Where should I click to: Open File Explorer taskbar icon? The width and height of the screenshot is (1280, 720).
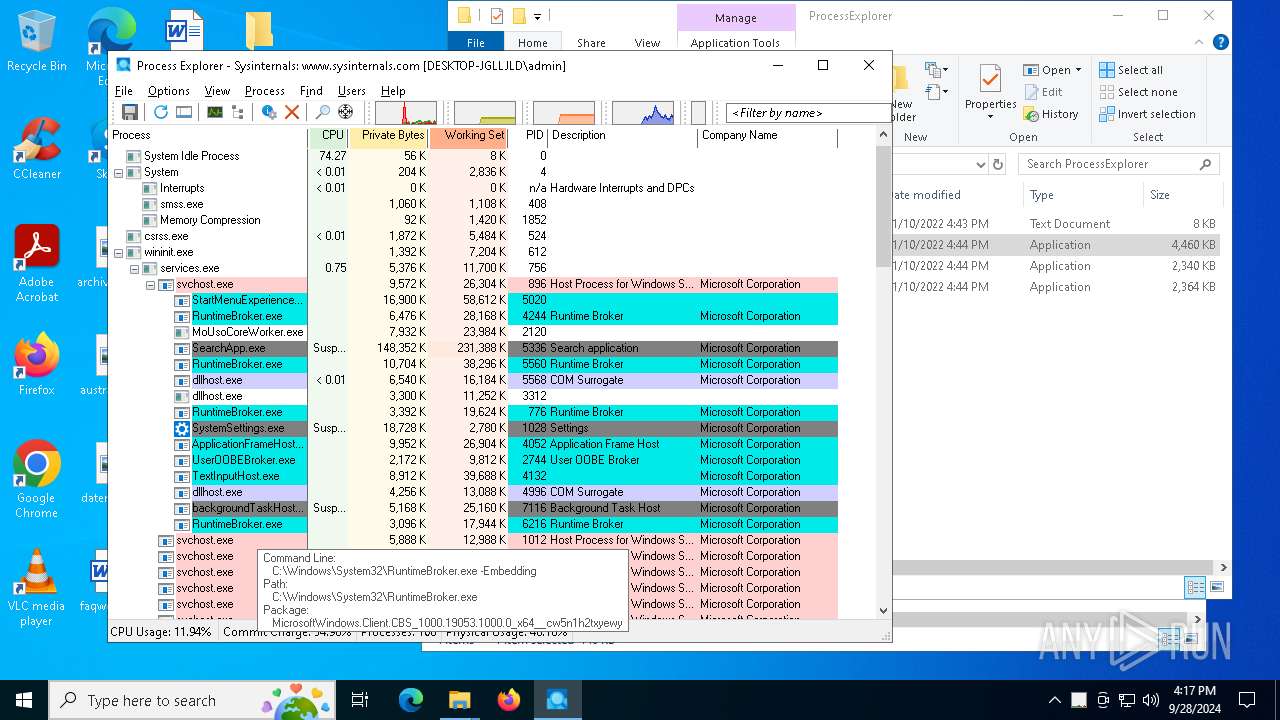coord(460,700)
